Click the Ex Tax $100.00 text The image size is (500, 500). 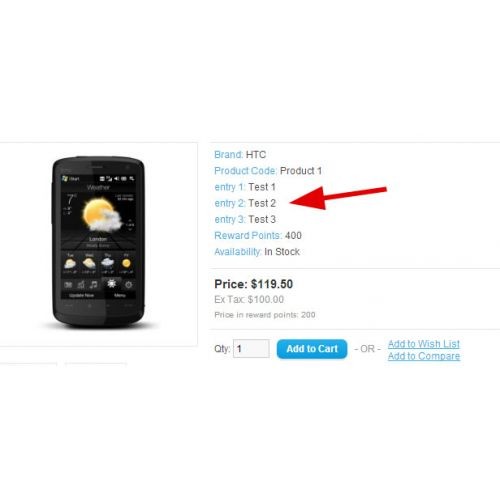pyautogui.click(x=249, y=299)
